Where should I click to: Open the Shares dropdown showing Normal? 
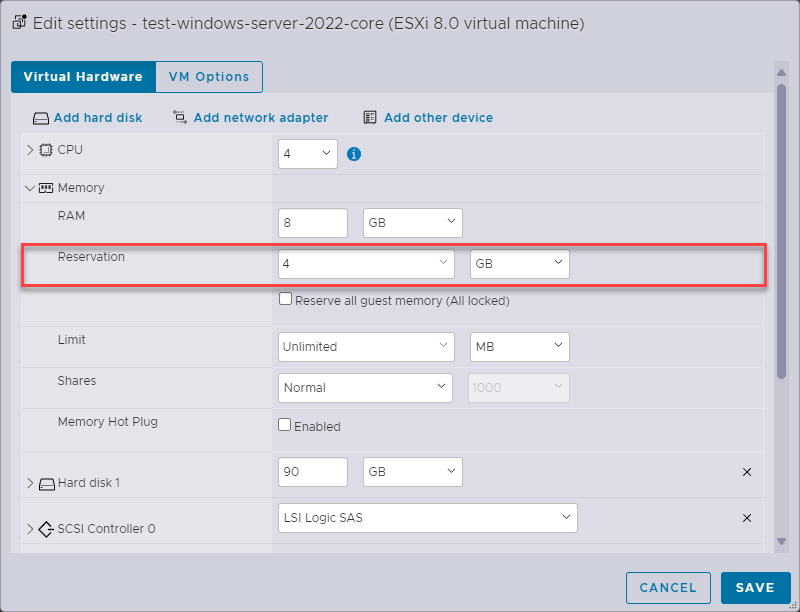[x=365, y=386]
